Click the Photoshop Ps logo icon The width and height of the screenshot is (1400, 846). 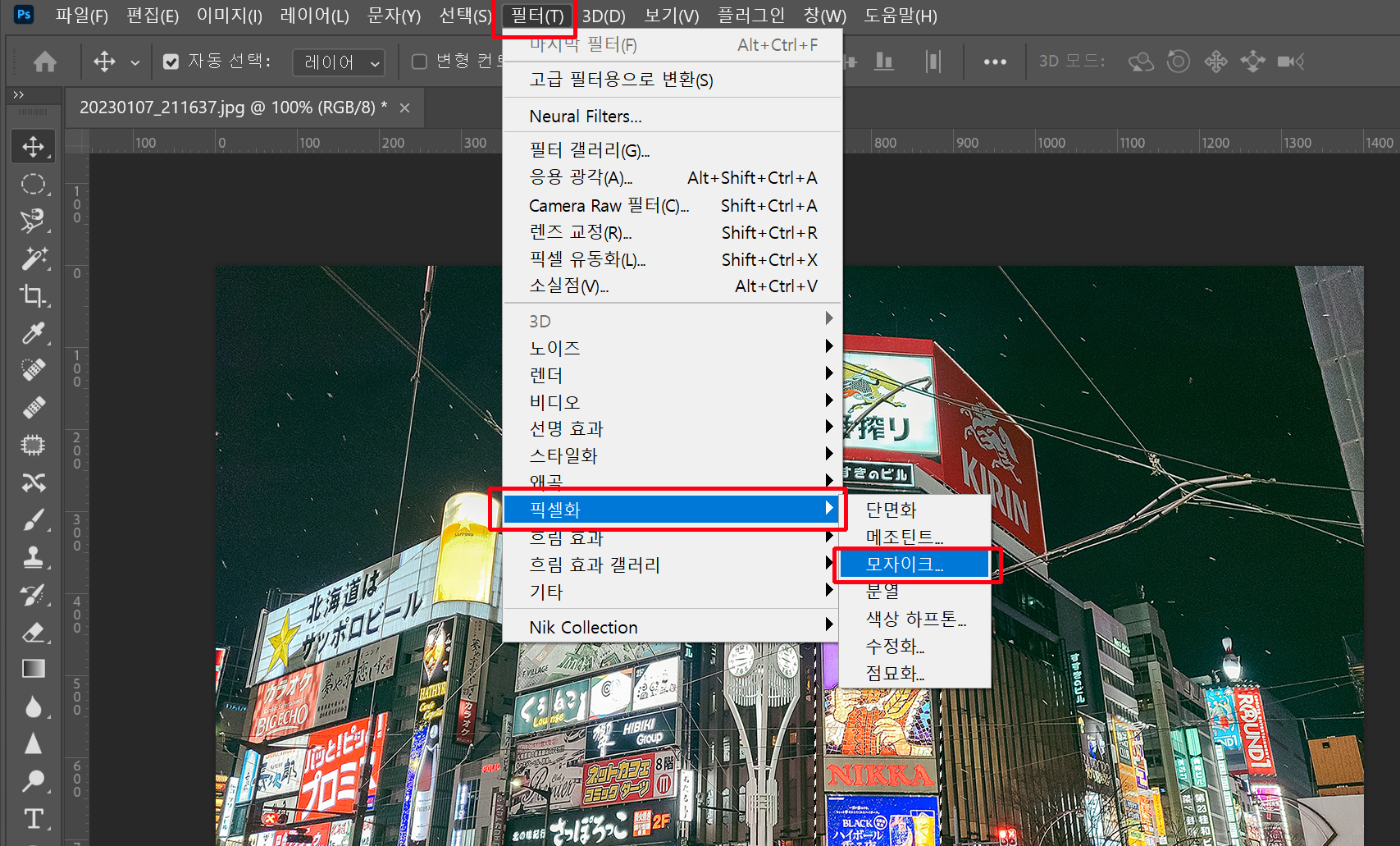click(x=24, y=15)
